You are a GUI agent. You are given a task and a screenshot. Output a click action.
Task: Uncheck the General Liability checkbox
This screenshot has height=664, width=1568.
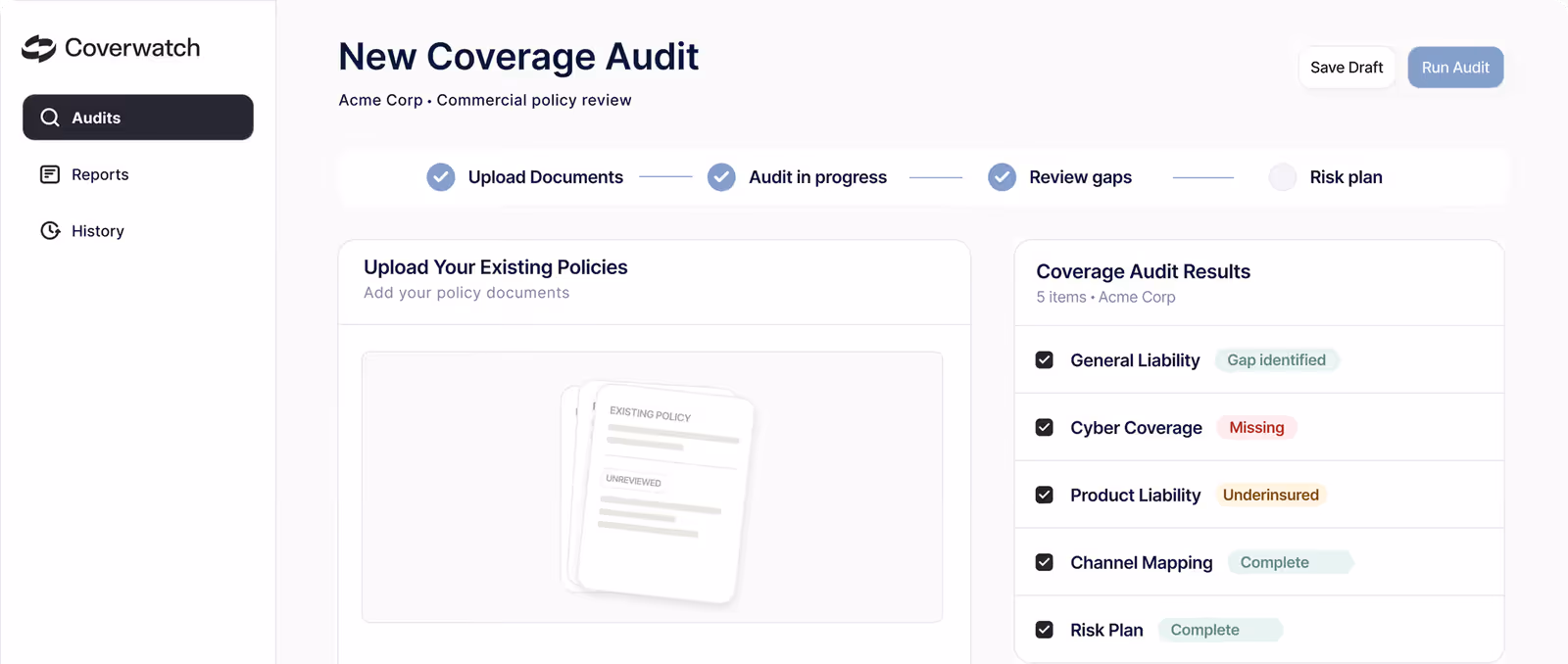pyautogui.click(x=1045, y=360)
